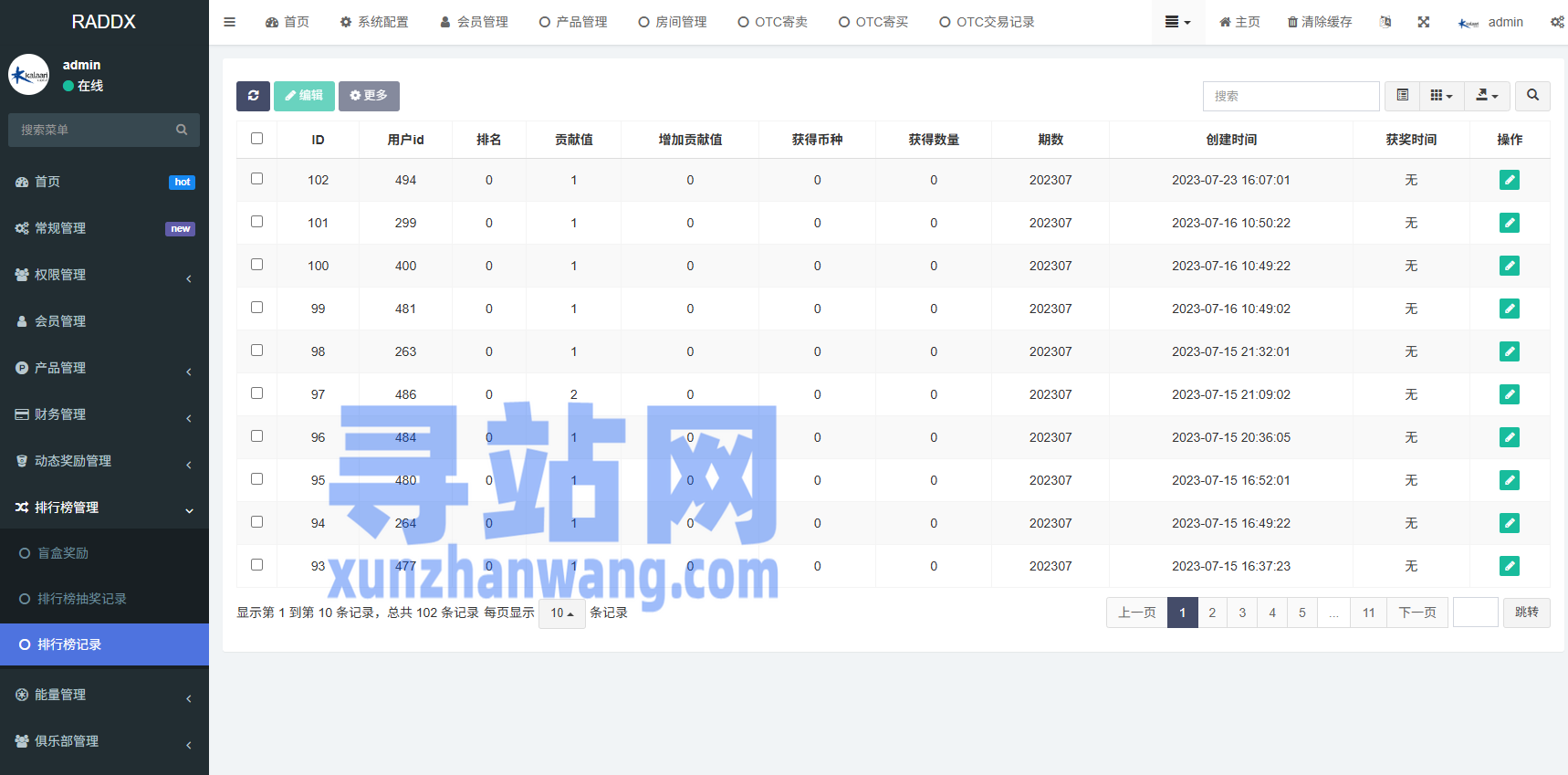This screenshot has height=775, width=1568.
Task: Switch to 房间管理 top tab
Action: pos(673,22)
